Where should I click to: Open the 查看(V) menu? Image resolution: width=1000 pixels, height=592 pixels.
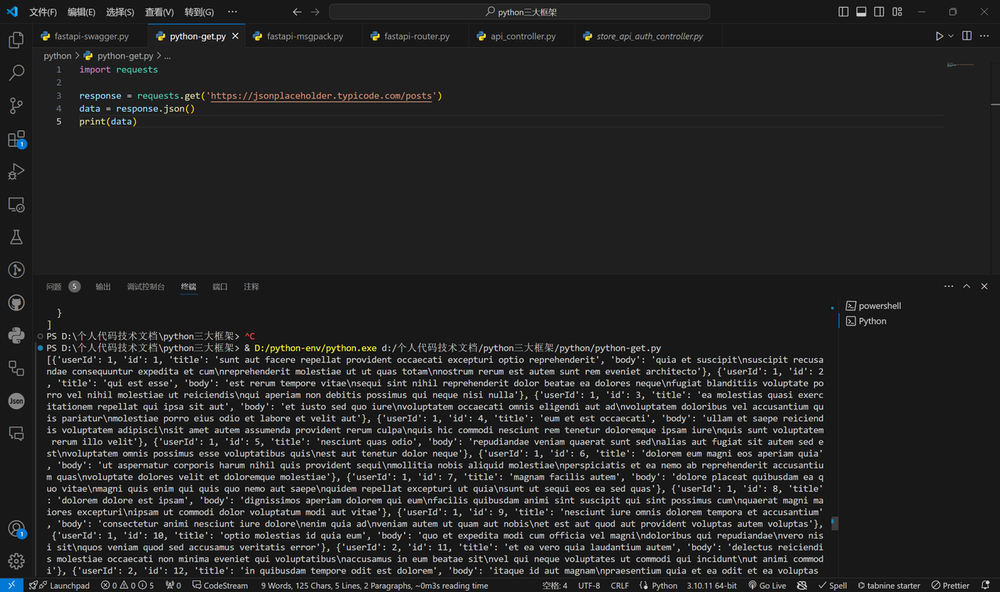pos(158,12)
